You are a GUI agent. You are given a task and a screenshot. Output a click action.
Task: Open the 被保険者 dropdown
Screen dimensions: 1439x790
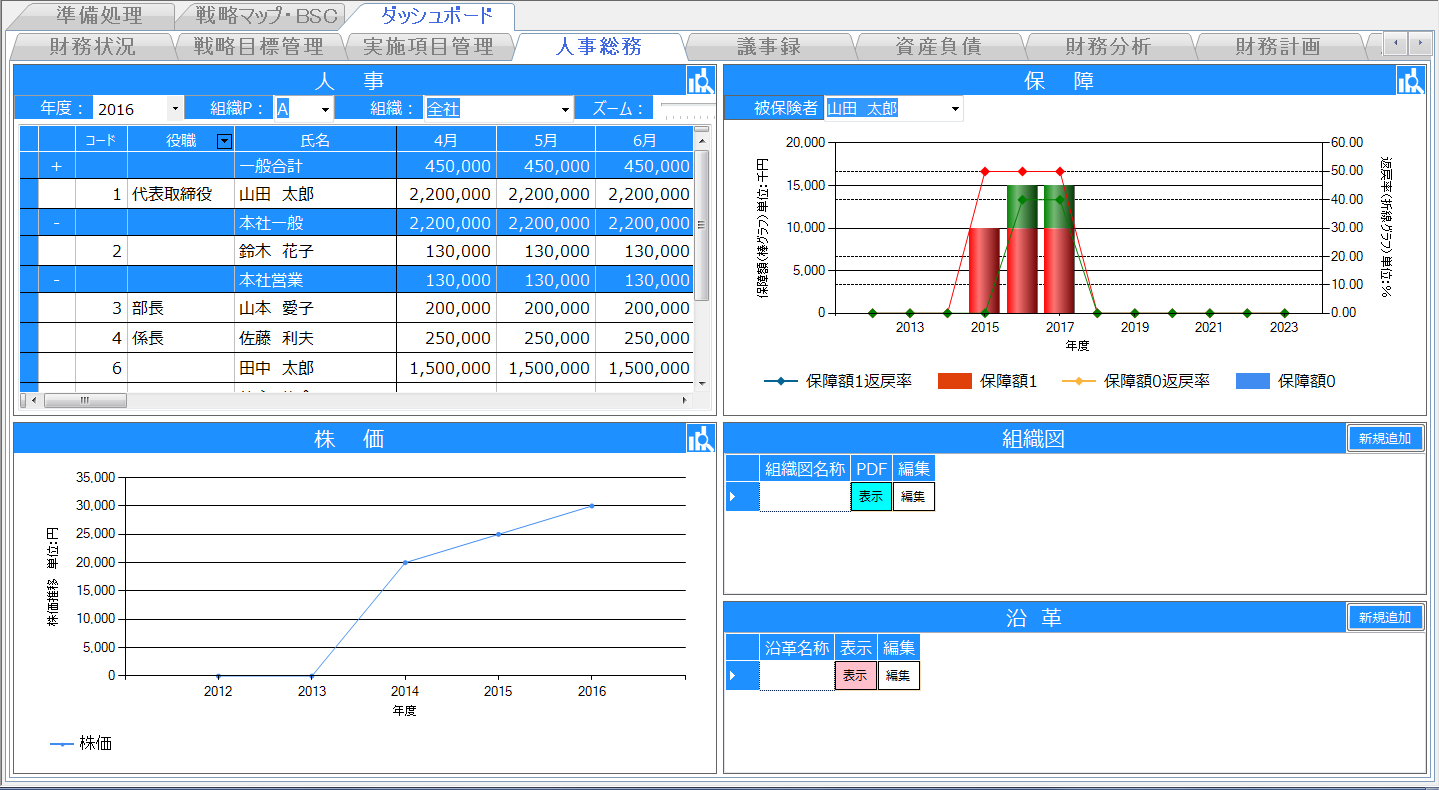click(x=955, y=108)
